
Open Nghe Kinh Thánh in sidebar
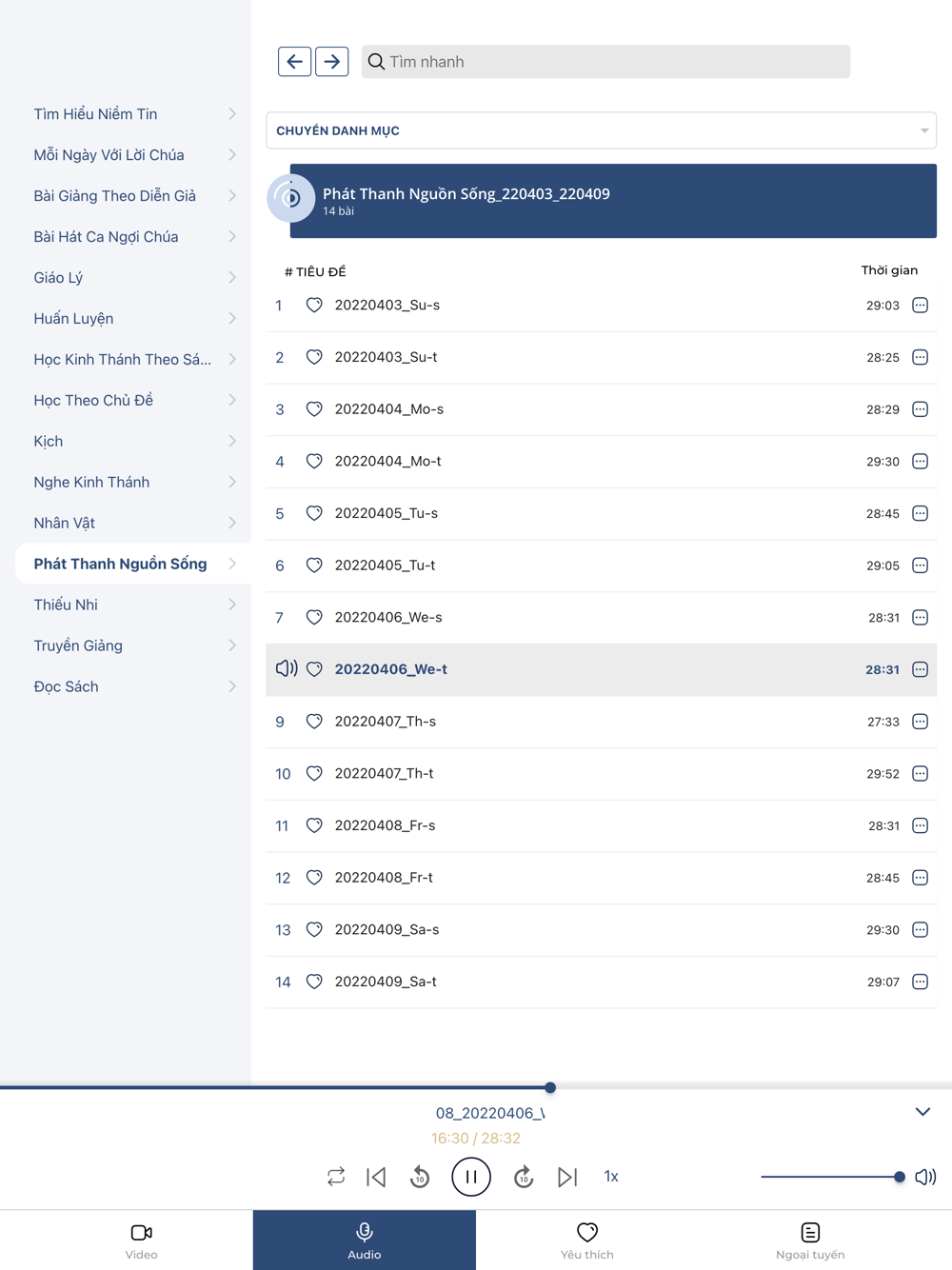pyautogui.click(x=133, y=483)
